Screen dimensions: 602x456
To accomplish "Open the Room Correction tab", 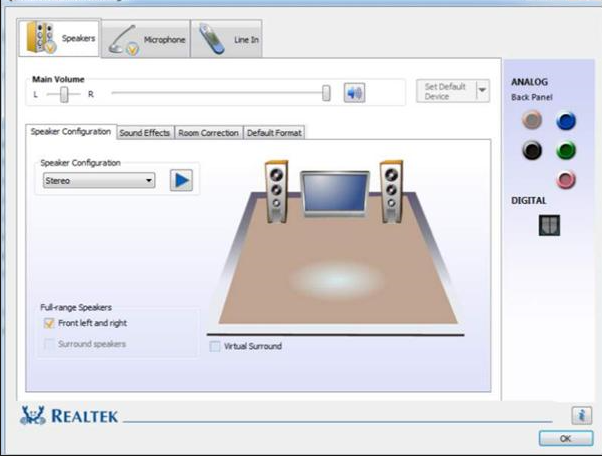I will (208, 133).
